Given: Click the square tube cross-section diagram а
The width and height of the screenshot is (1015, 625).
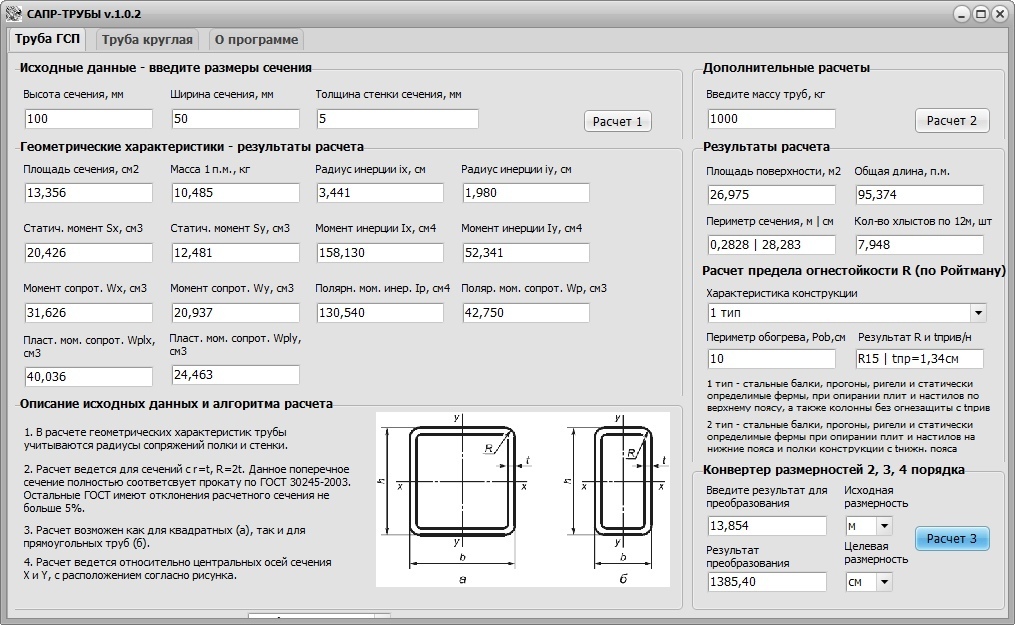Looking at the screenshot, I should click(x=458, y=499).
